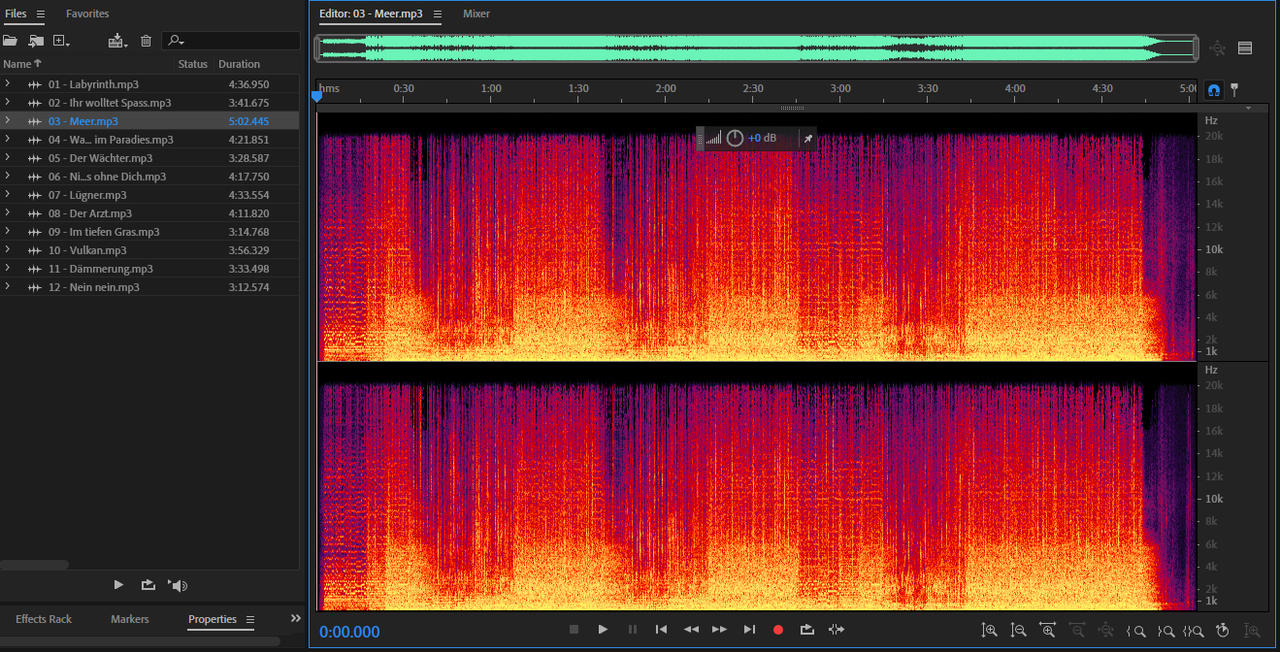Click the Fast Forward transport button
1280x652 pixels.
[x=719, y=629]
